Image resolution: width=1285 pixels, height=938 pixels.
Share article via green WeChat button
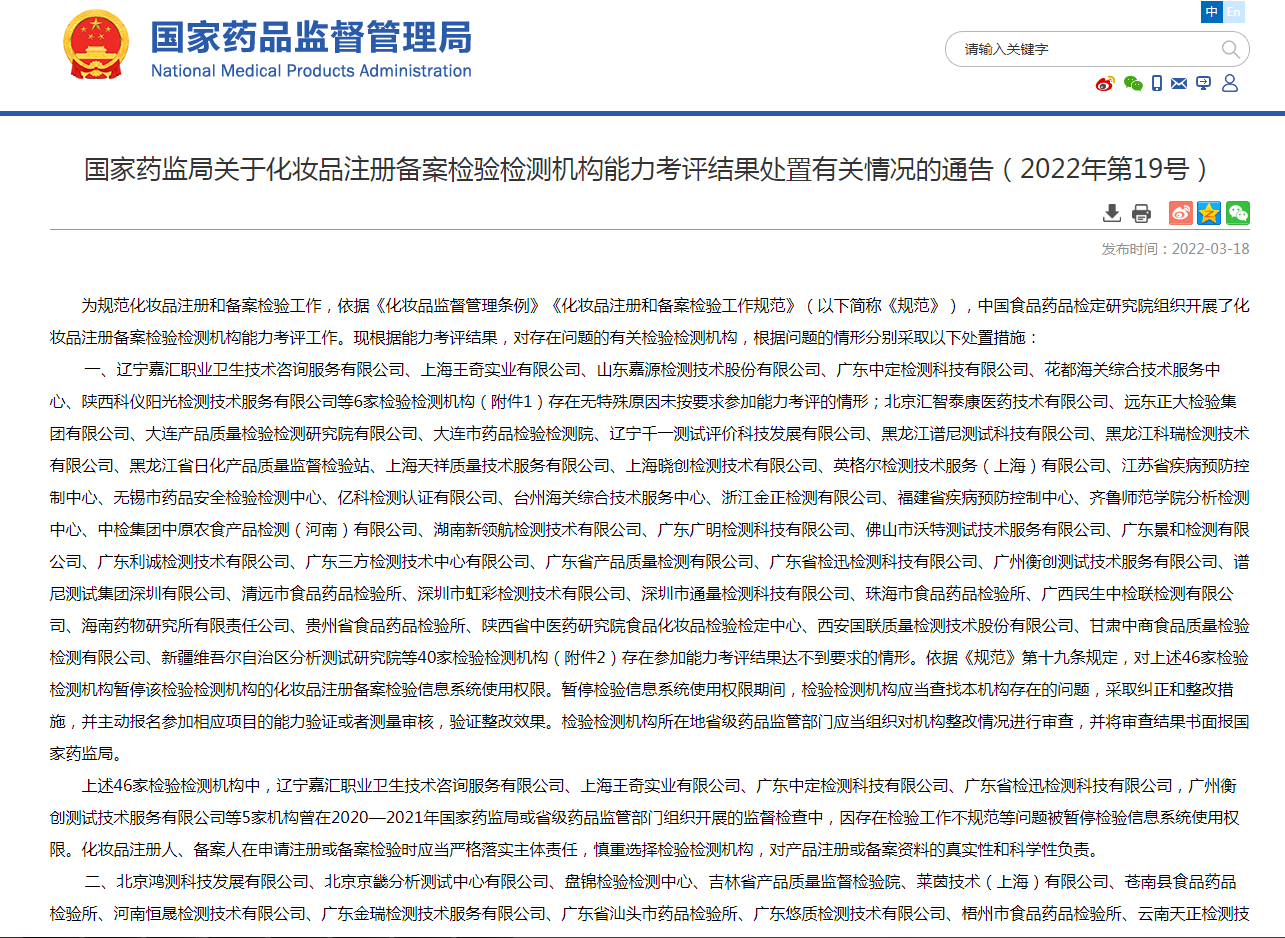pyautogui.click(x=1238, y=213)
